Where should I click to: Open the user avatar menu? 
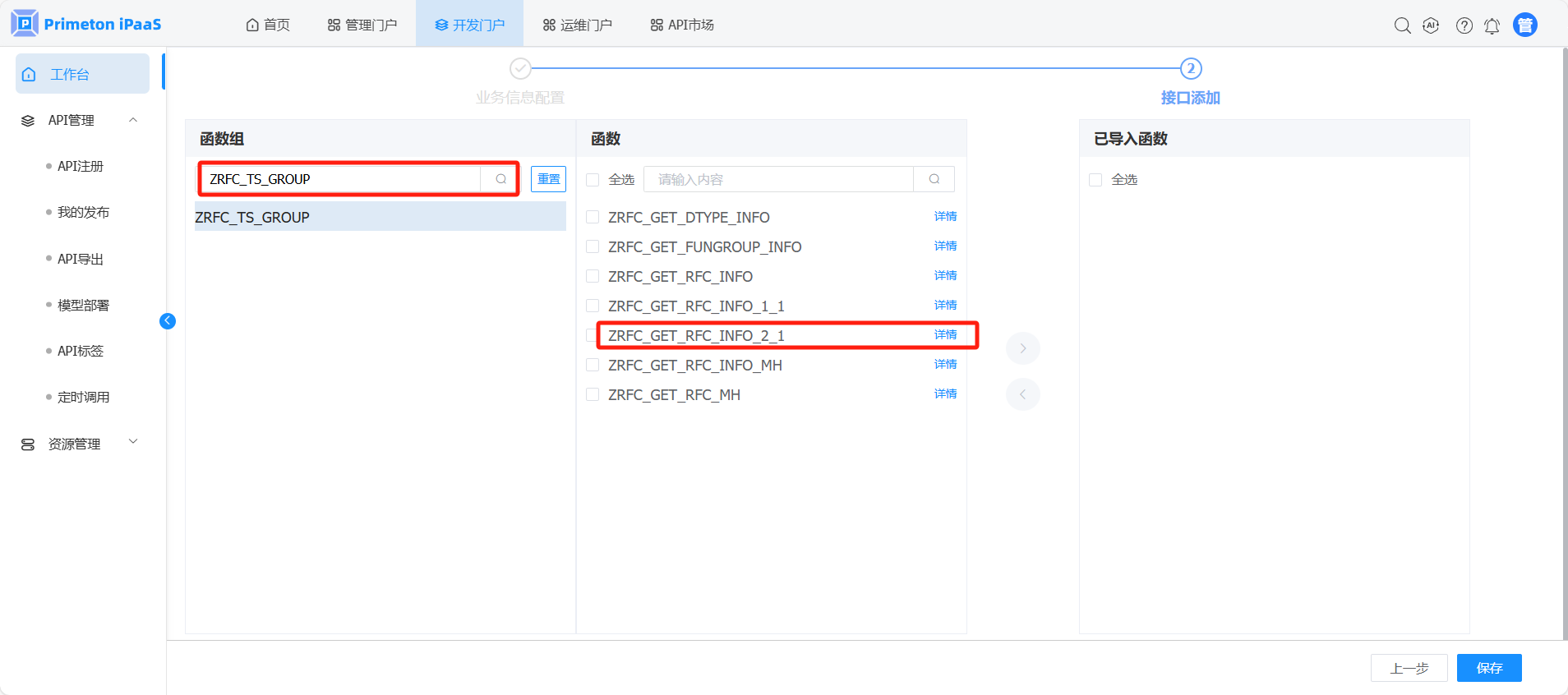pos(1525,25)
